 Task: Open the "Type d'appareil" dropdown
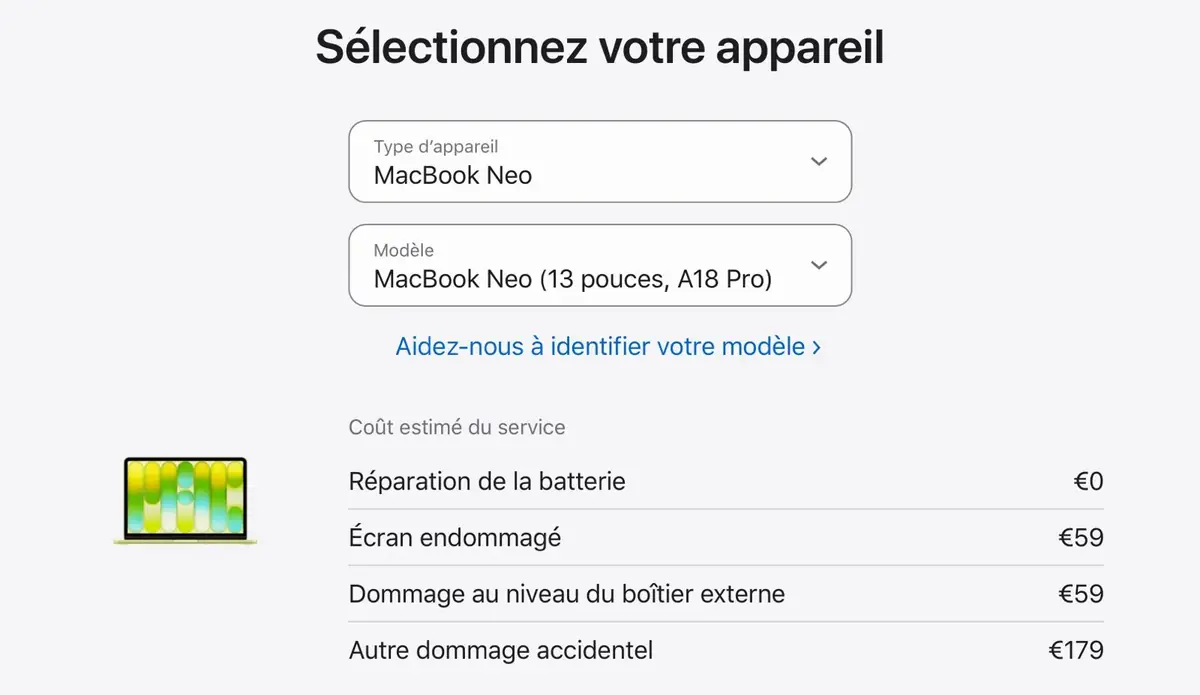[x=600, y=162]
